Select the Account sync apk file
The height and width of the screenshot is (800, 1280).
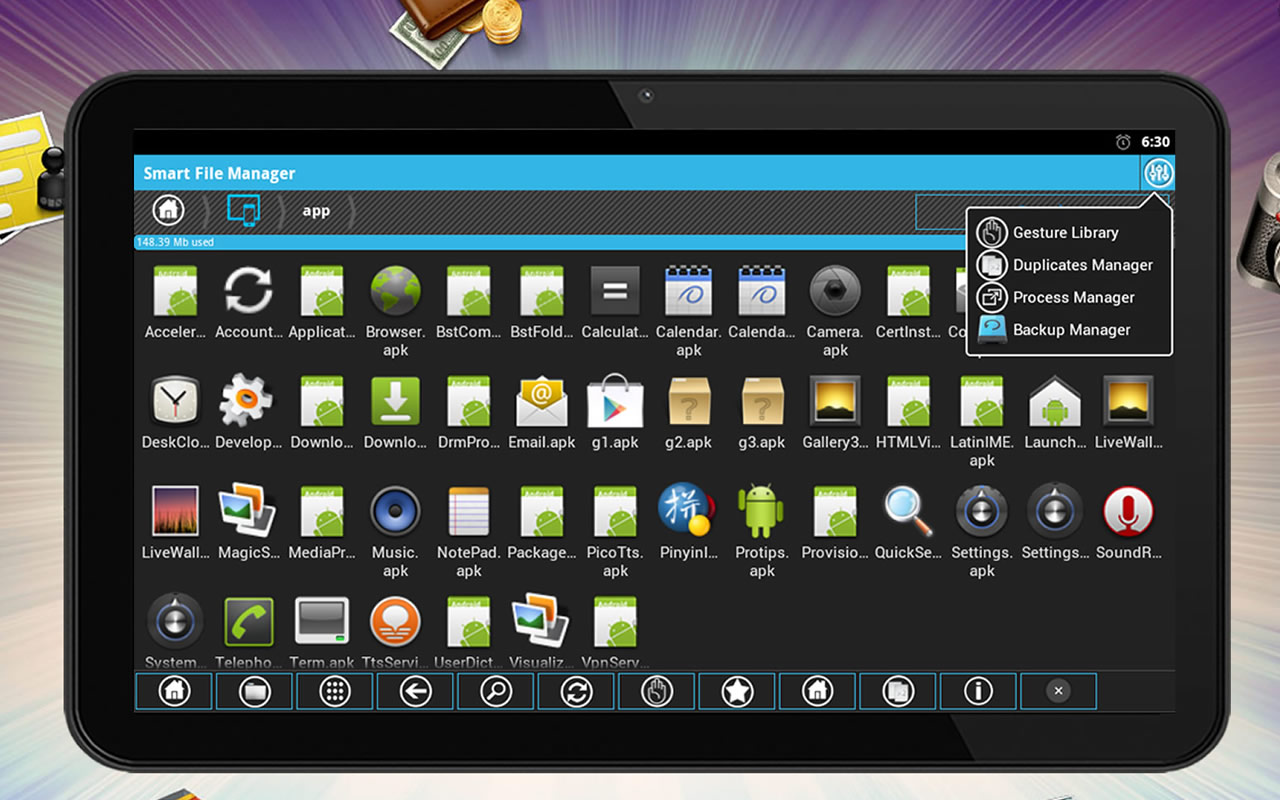(x=248, y=302)
